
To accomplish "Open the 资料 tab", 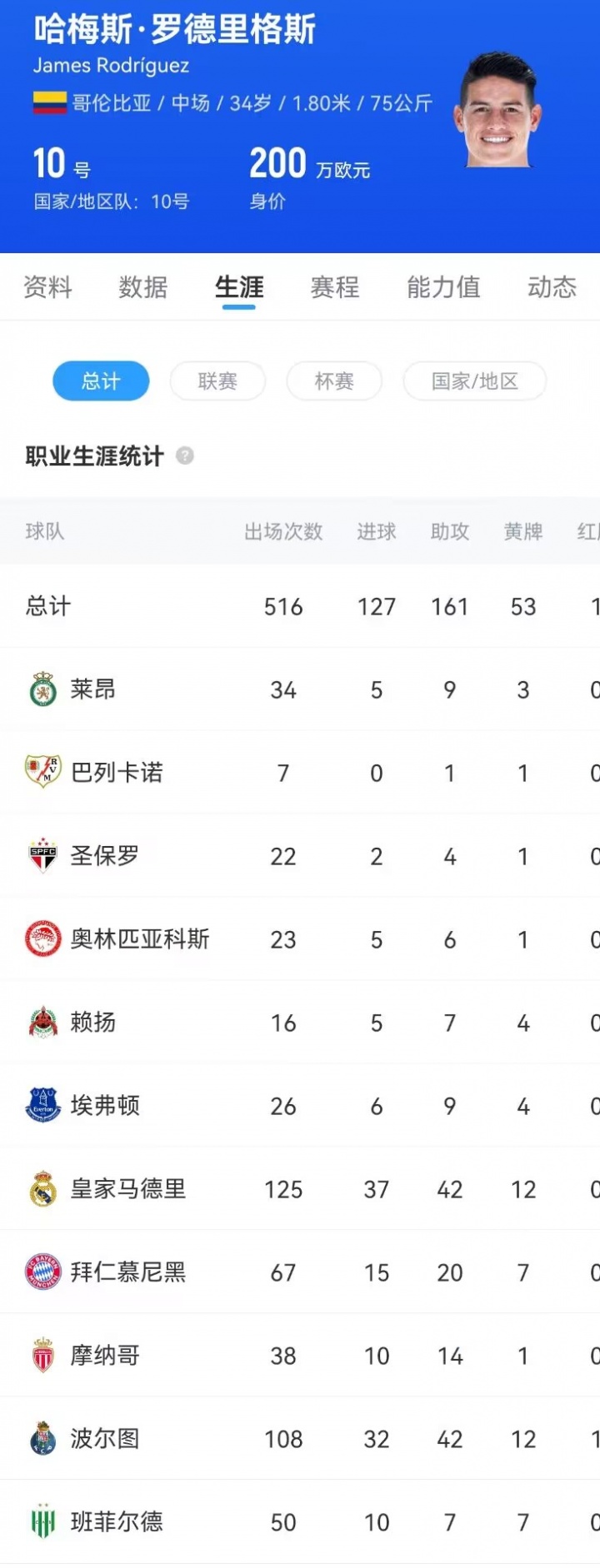I will pyautogui.click(x=47, y=287).
